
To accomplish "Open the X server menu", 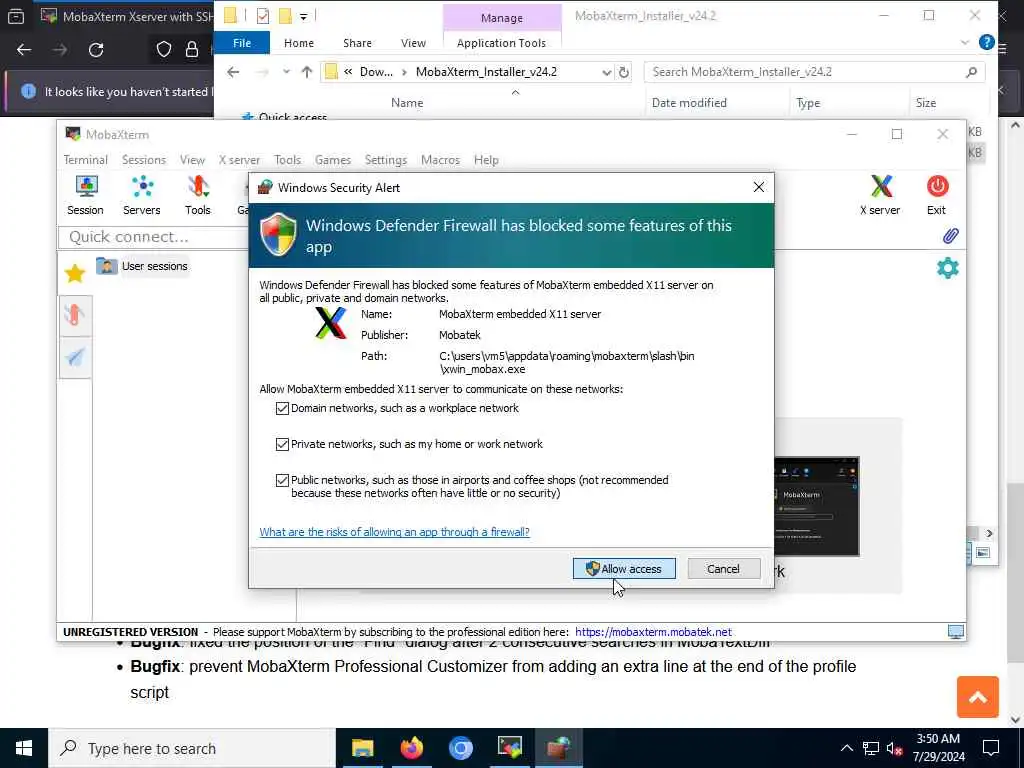I will [x=239, y=160].
